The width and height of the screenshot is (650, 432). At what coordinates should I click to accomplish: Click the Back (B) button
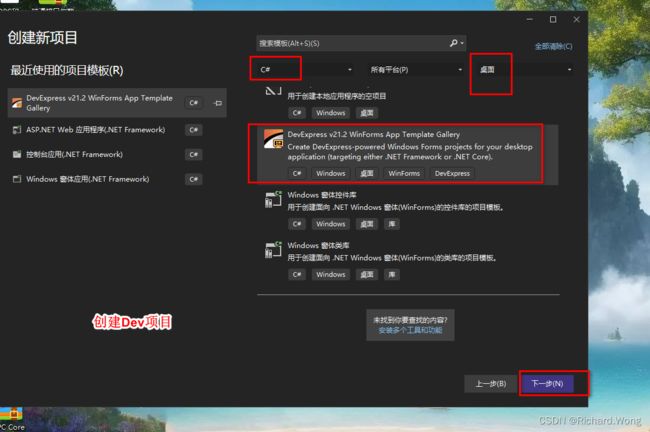tap(491, 383)
